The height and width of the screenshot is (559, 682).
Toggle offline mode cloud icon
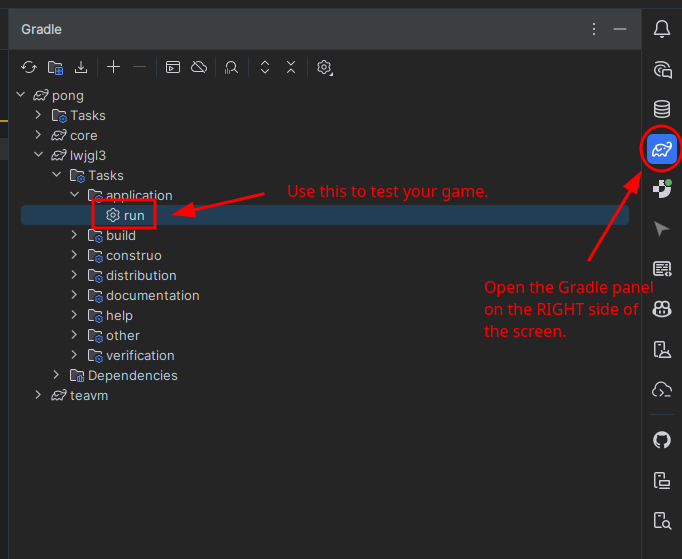coord(199,67)
